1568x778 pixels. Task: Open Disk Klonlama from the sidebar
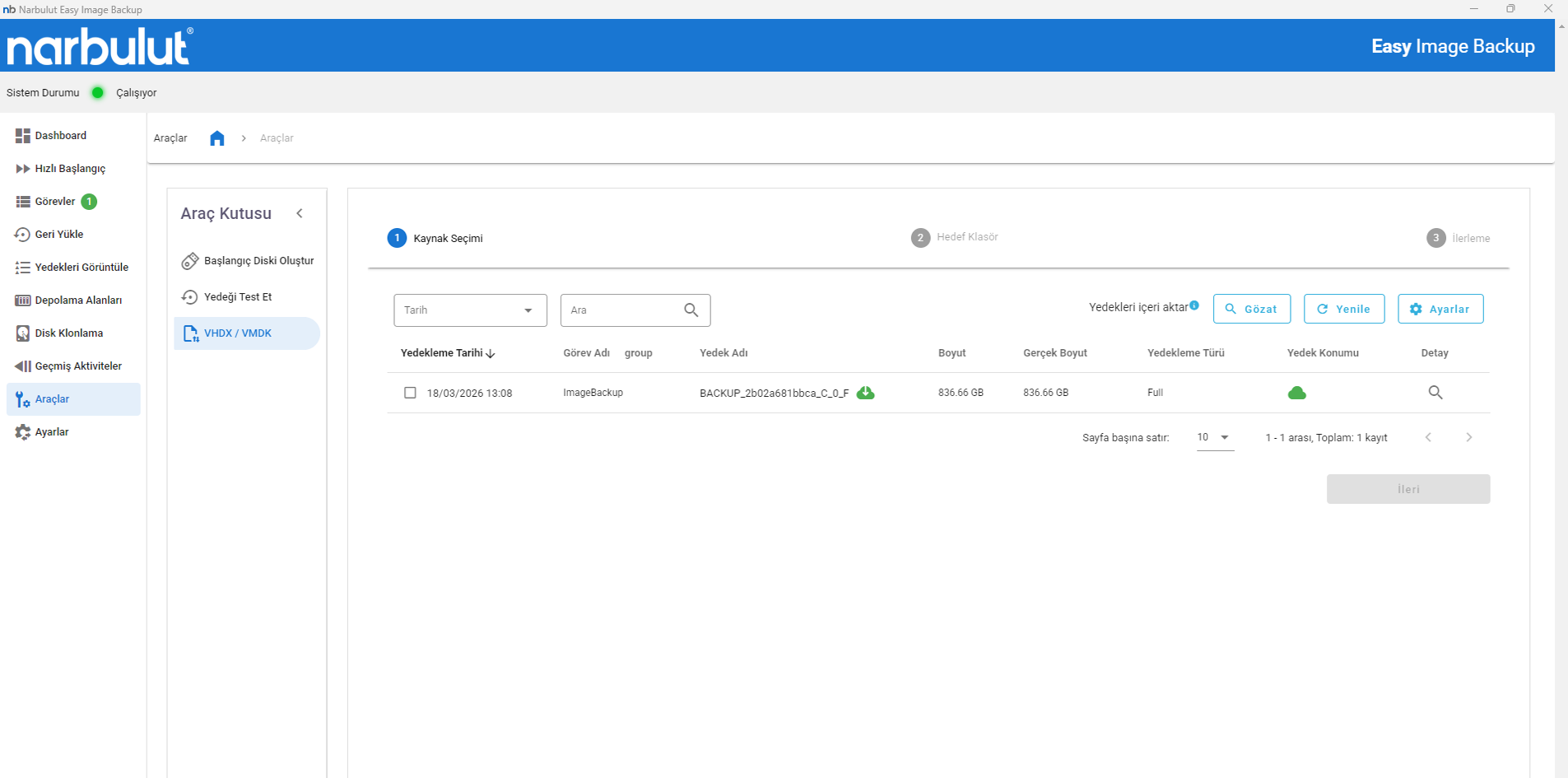[x=68, y=333]
